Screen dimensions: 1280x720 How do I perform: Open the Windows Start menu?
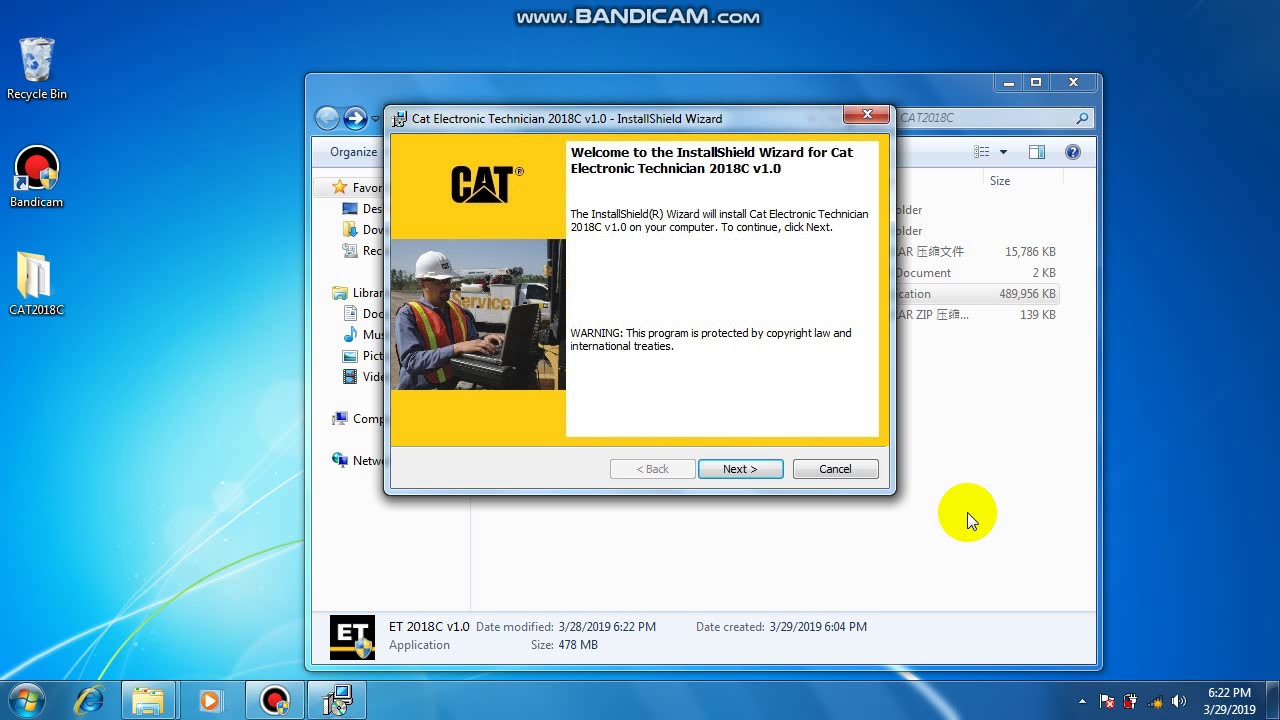(27, 700)
